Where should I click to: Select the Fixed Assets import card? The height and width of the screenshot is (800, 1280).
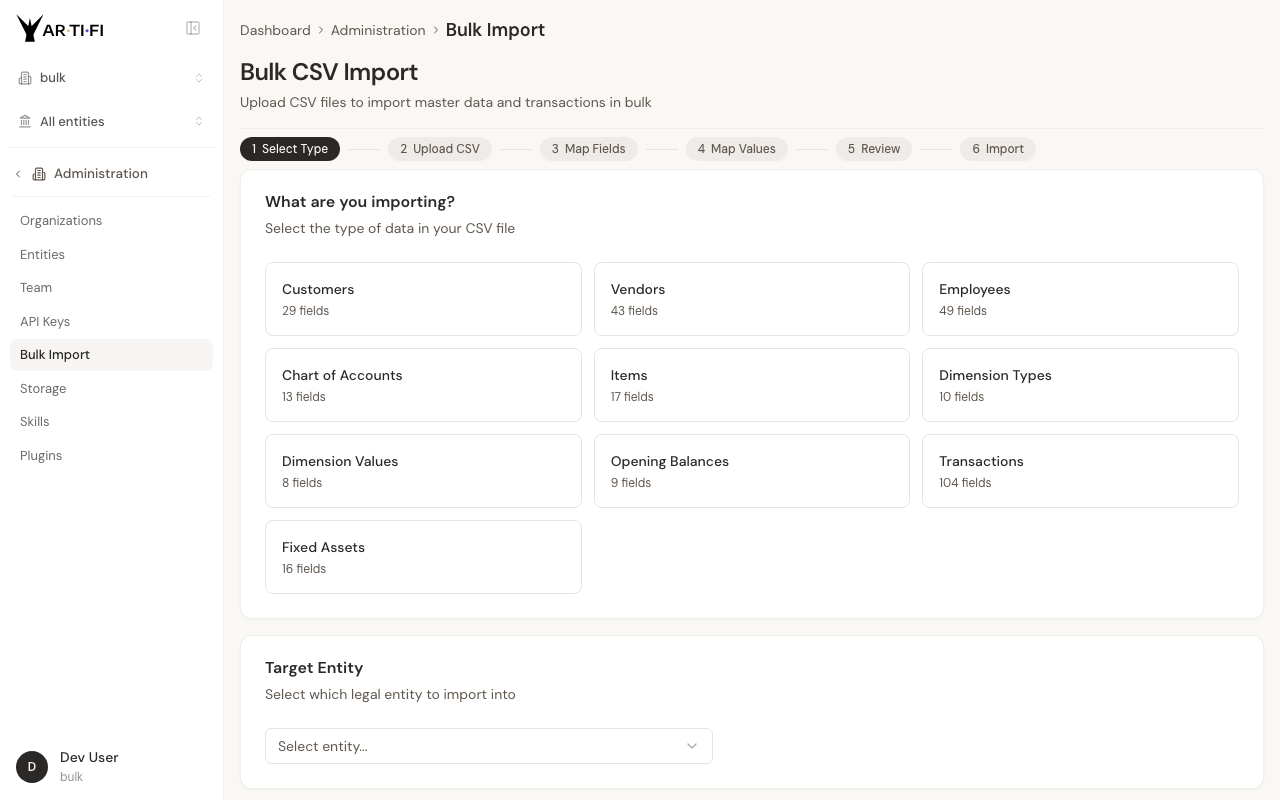click(x=423, y=557)
